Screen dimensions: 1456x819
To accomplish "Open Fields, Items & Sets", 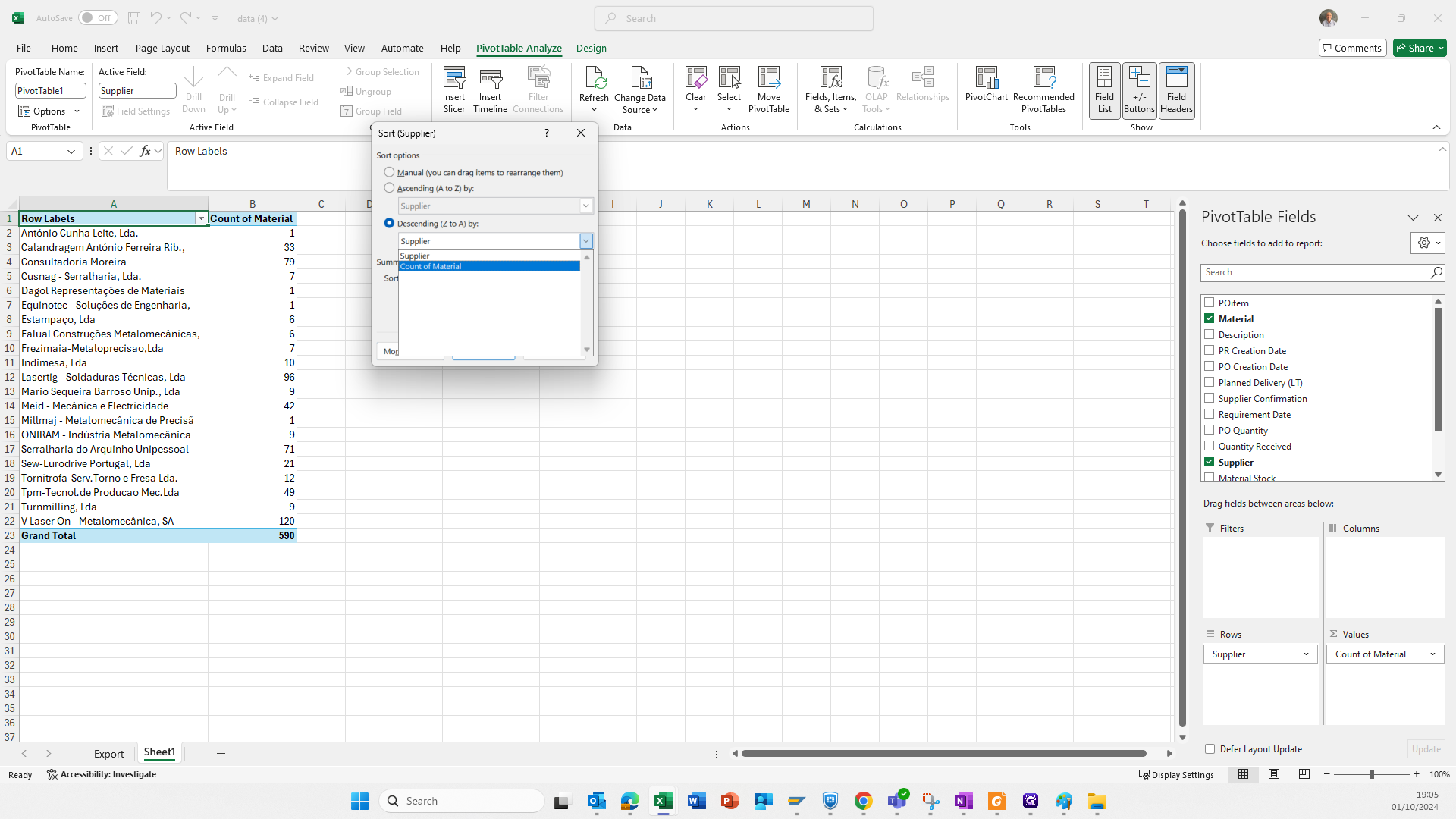I will pyautogui.click(x=830, y=89).
